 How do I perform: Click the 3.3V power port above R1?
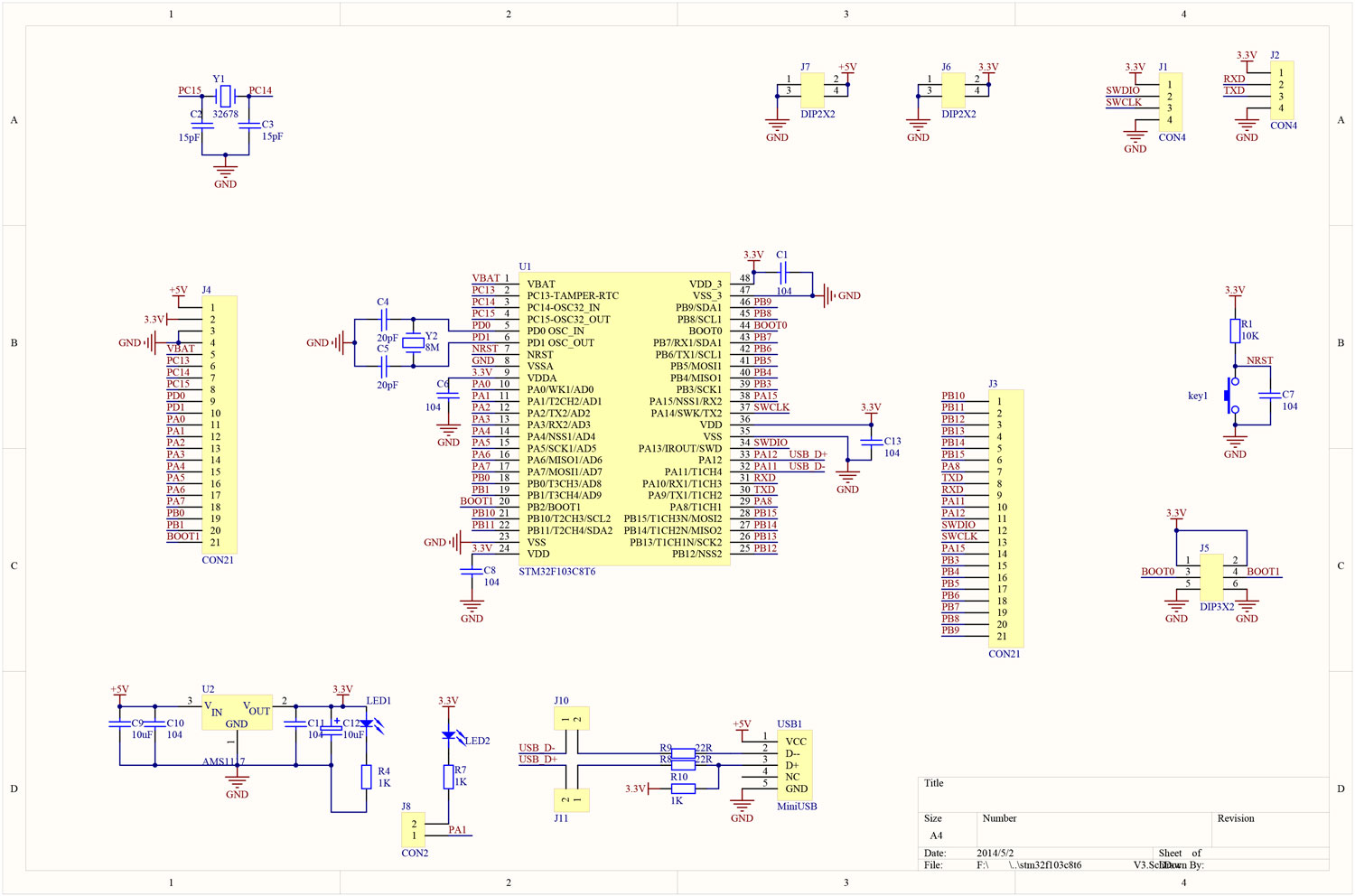1235,294
